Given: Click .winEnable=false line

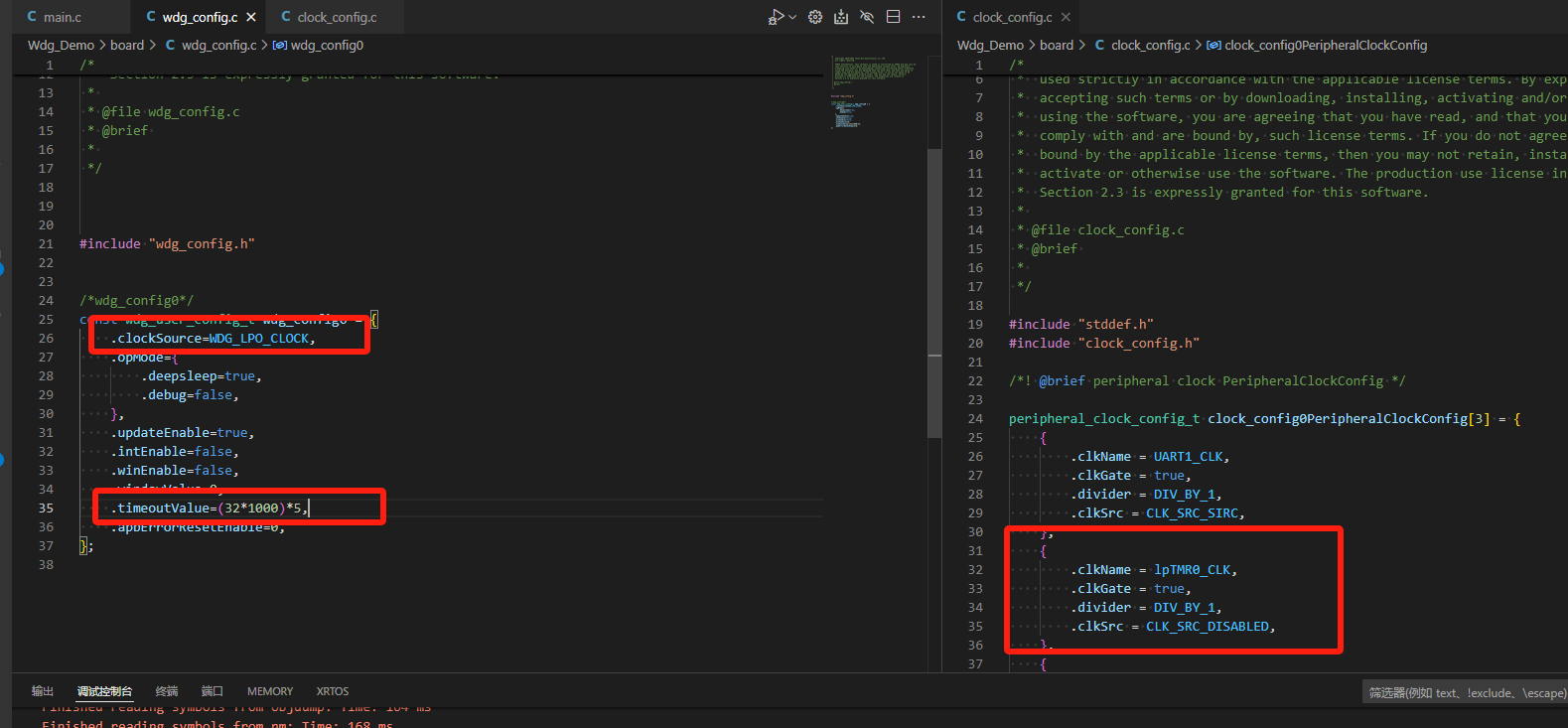Looking at the screenshot, I should click(x=175, y=470).
